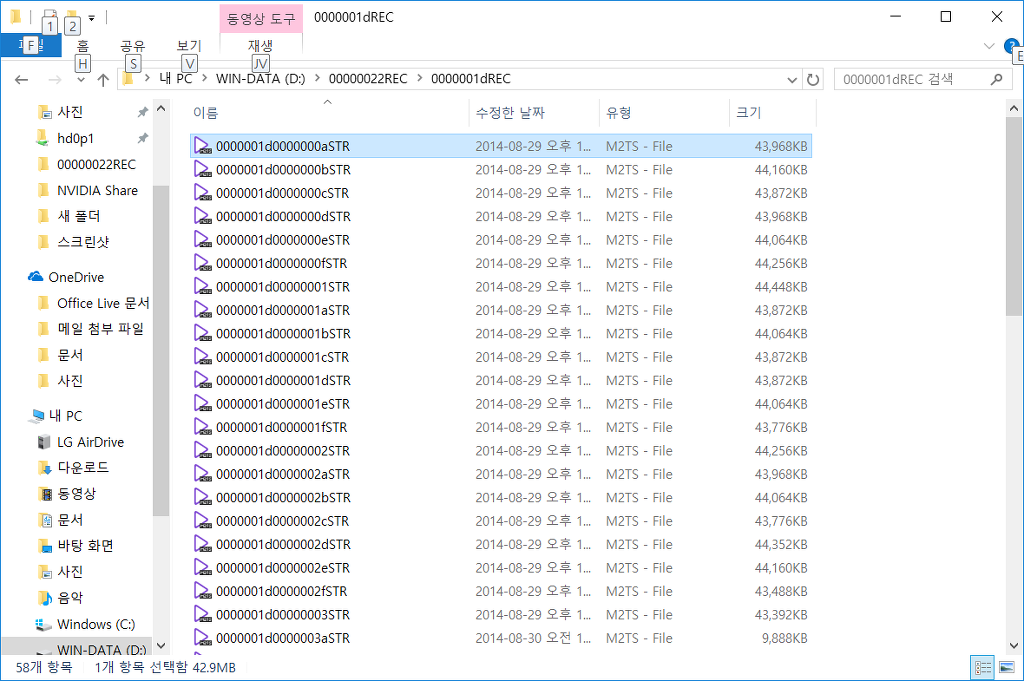Image resolution: width=1024 pixels, height=681 pixels.
Task: Select file icon of 0000001d0000003aSTR
Action: point(202,638)
